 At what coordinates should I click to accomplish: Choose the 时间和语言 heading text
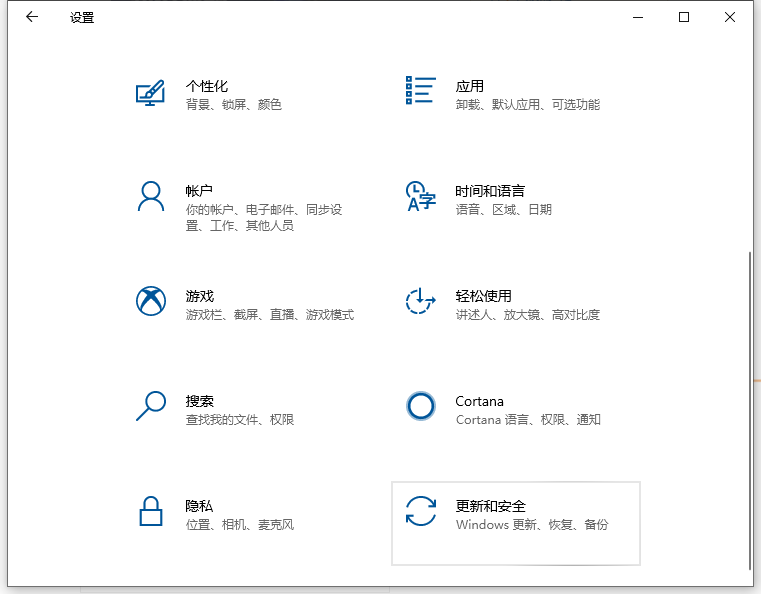pos(489,191)
